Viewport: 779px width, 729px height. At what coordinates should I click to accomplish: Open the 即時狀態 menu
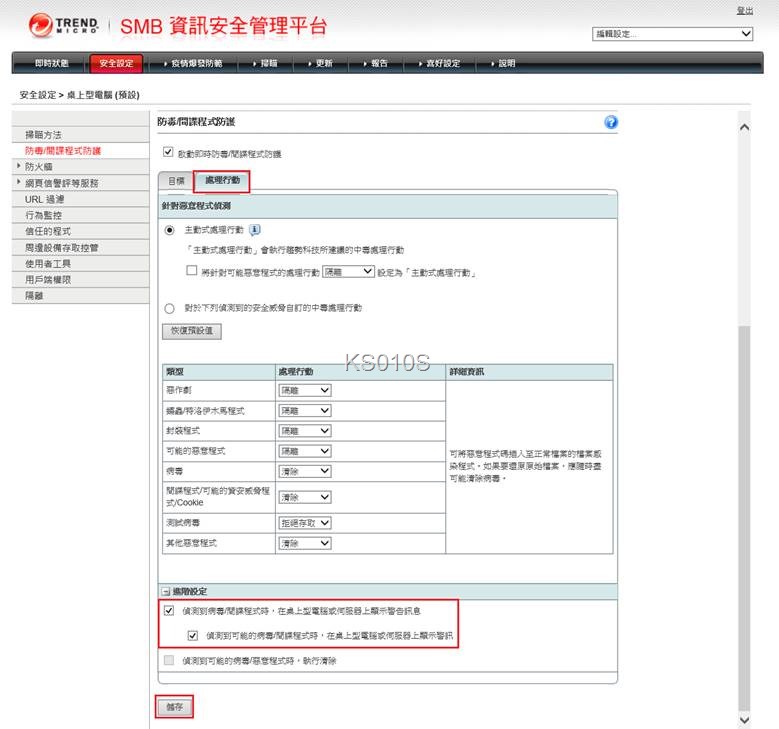[x=52, y=63]
